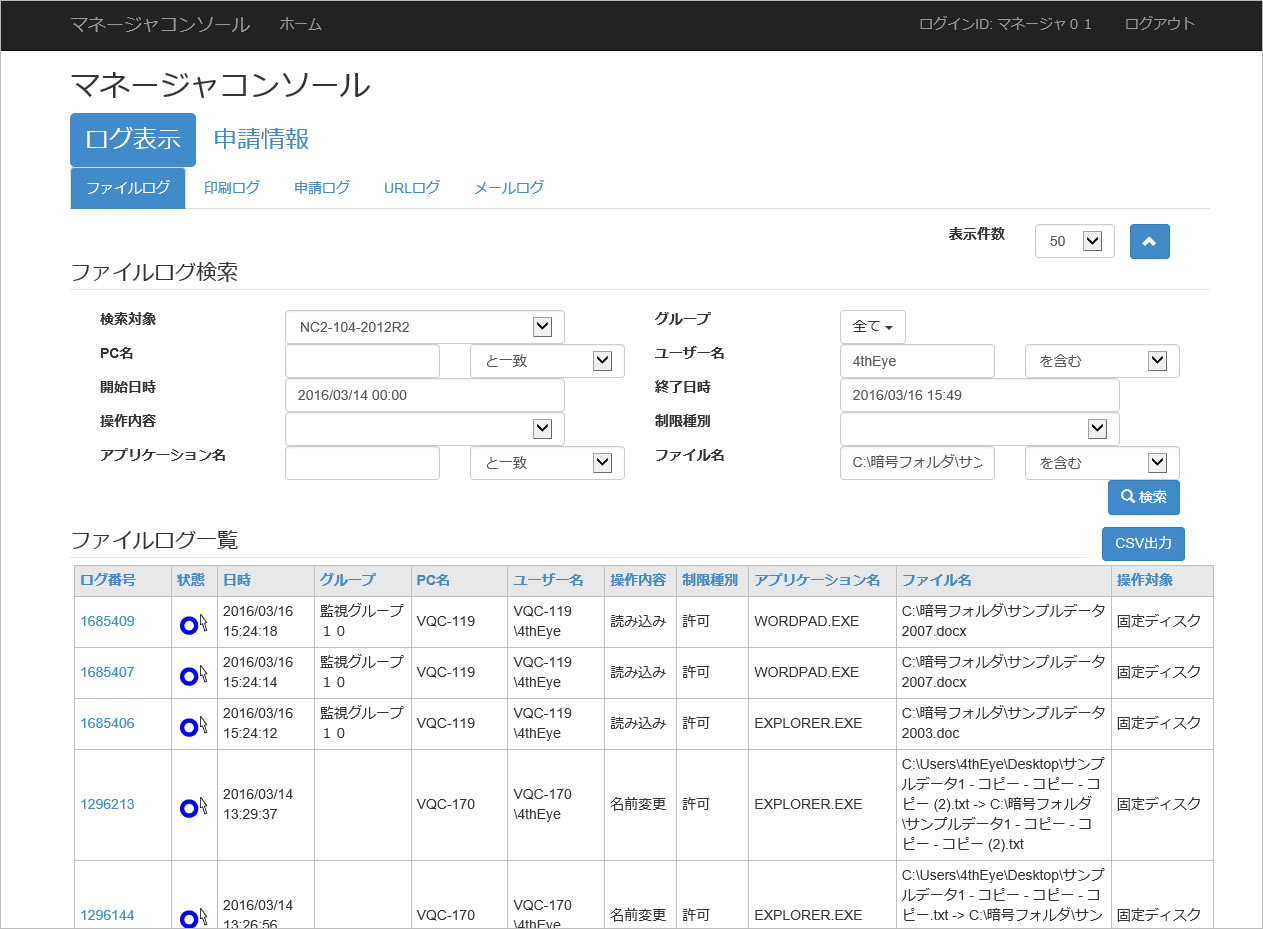Open アプリケーション名 condition dropdown と一致

pos(547,463)
